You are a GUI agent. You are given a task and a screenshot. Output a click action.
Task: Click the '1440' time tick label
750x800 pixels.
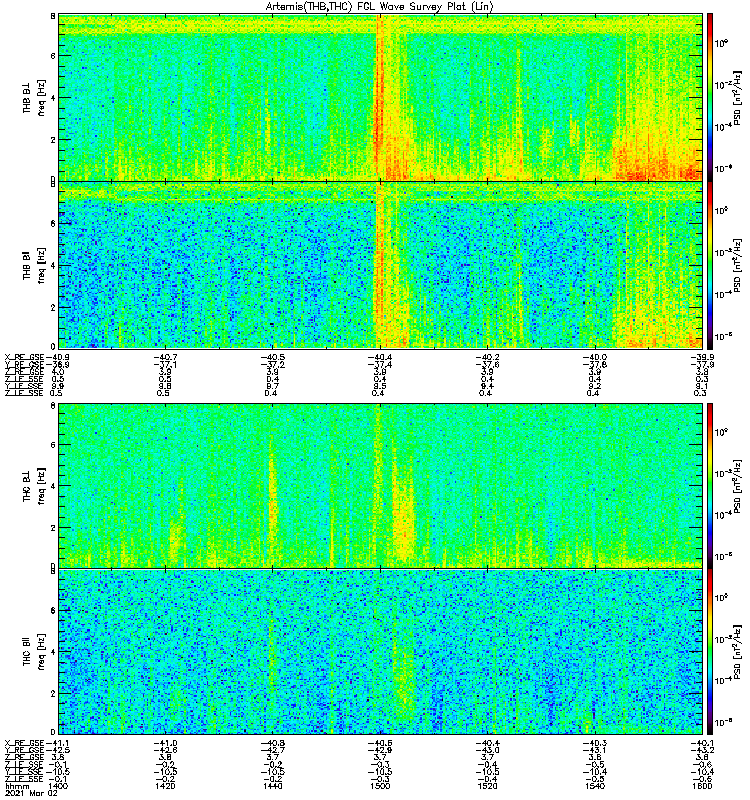tap(272, 786)
